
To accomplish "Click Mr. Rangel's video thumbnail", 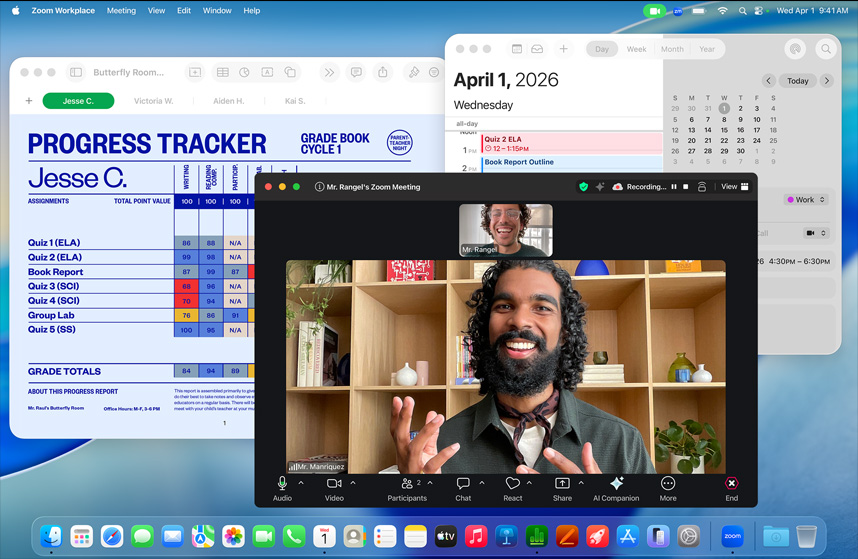I will click(506, 230).
